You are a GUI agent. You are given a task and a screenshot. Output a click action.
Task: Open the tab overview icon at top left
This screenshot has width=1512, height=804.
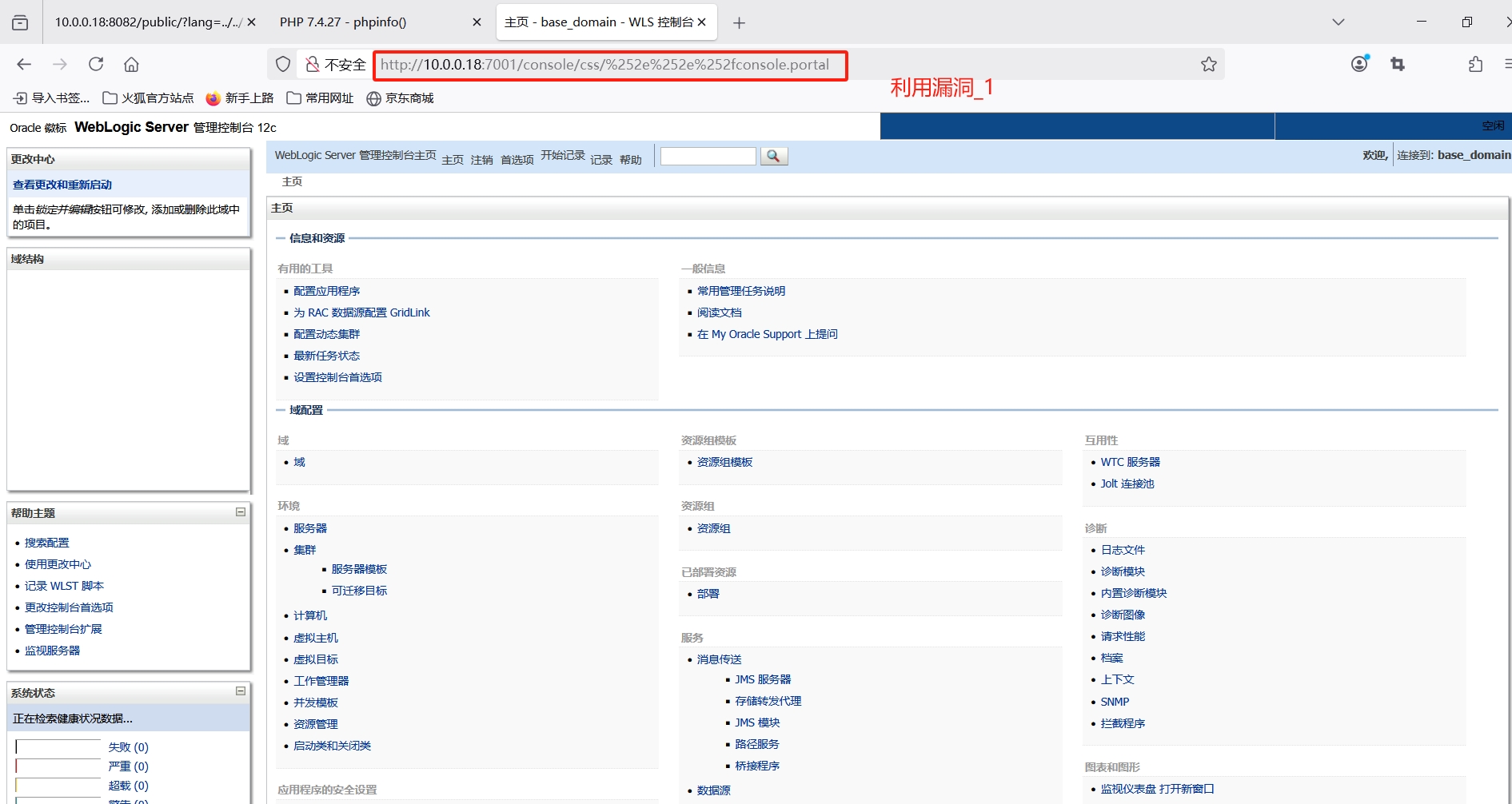[20, 22]
